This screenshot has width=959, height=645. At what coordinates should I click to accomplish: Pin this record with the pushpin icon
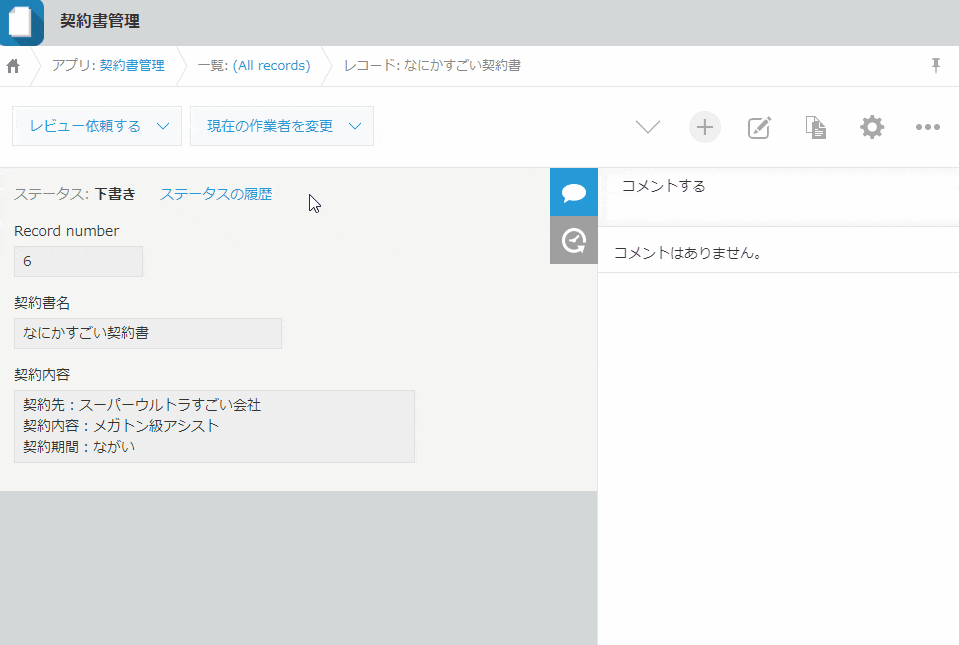pyautogui.click(x=936, y=65)
